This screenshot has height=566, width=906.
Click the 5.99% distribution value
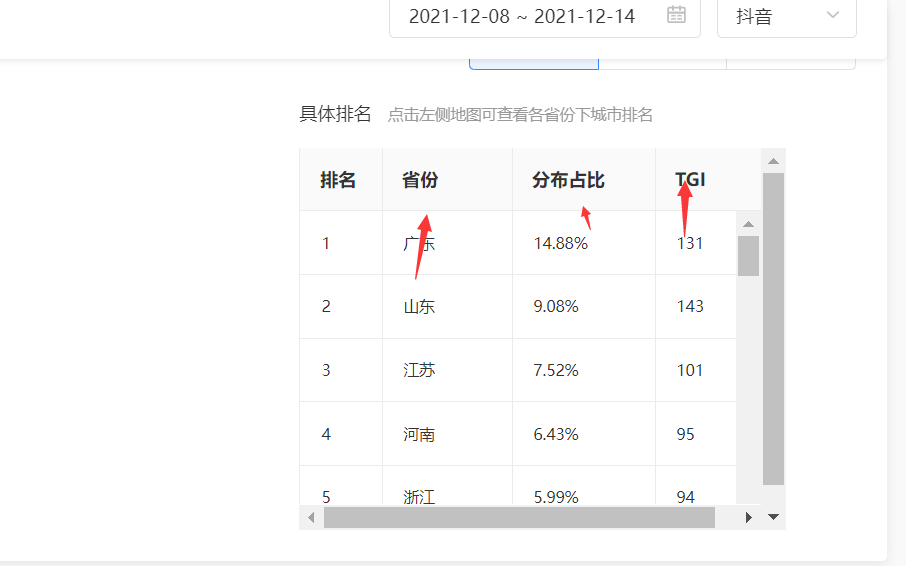click(x=556, y=497)
